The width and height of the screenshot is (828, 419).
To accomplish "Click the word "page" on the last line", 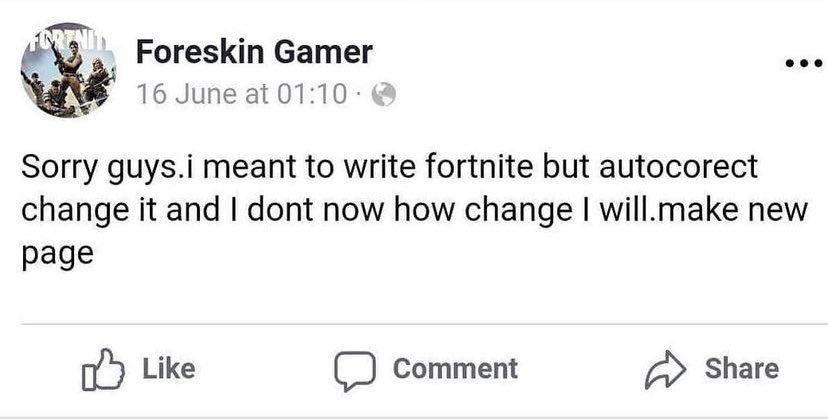I will (x=57, y=255).
